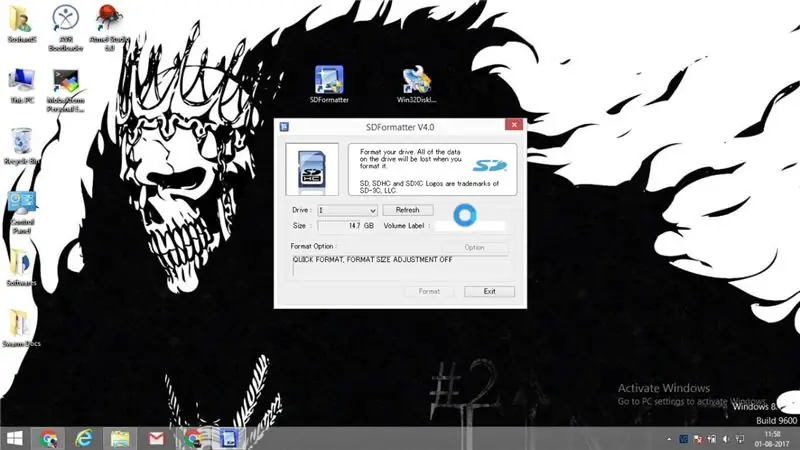
Task: Select the Atmel Studio 6.2 desktop icon
Action: click(109, 27)
